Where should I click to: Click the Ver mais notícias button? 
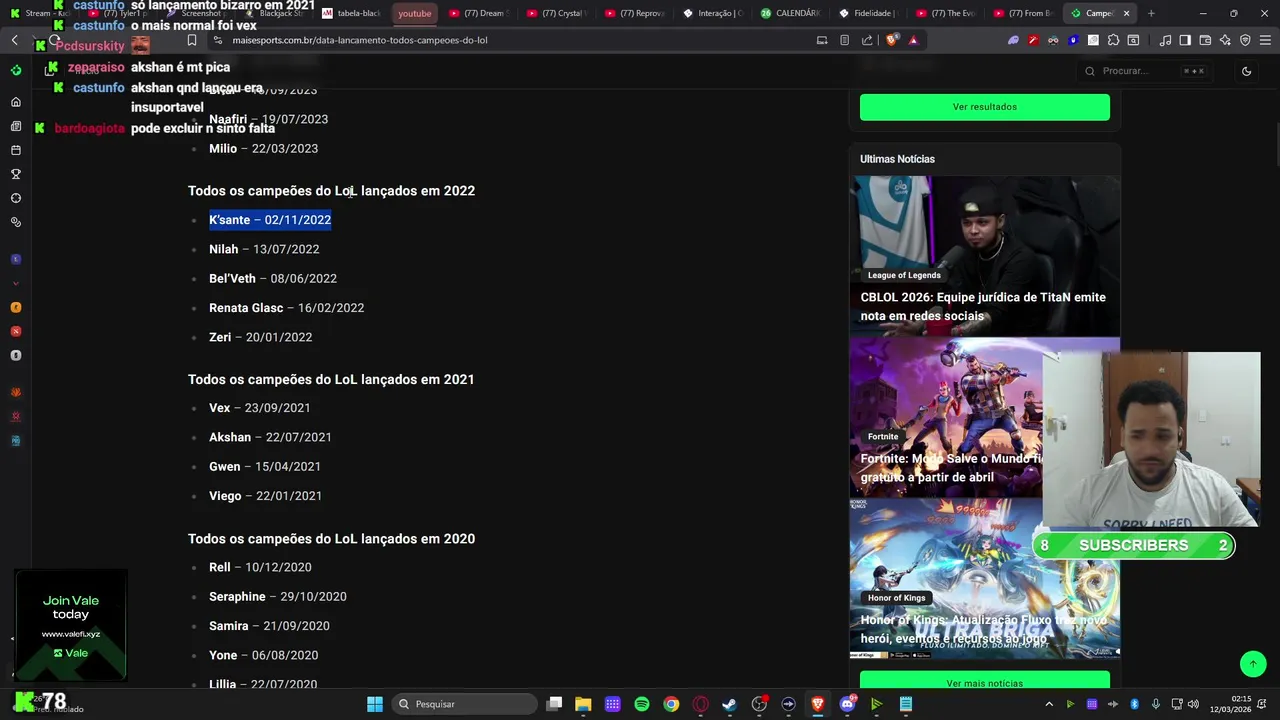(985, 682)
